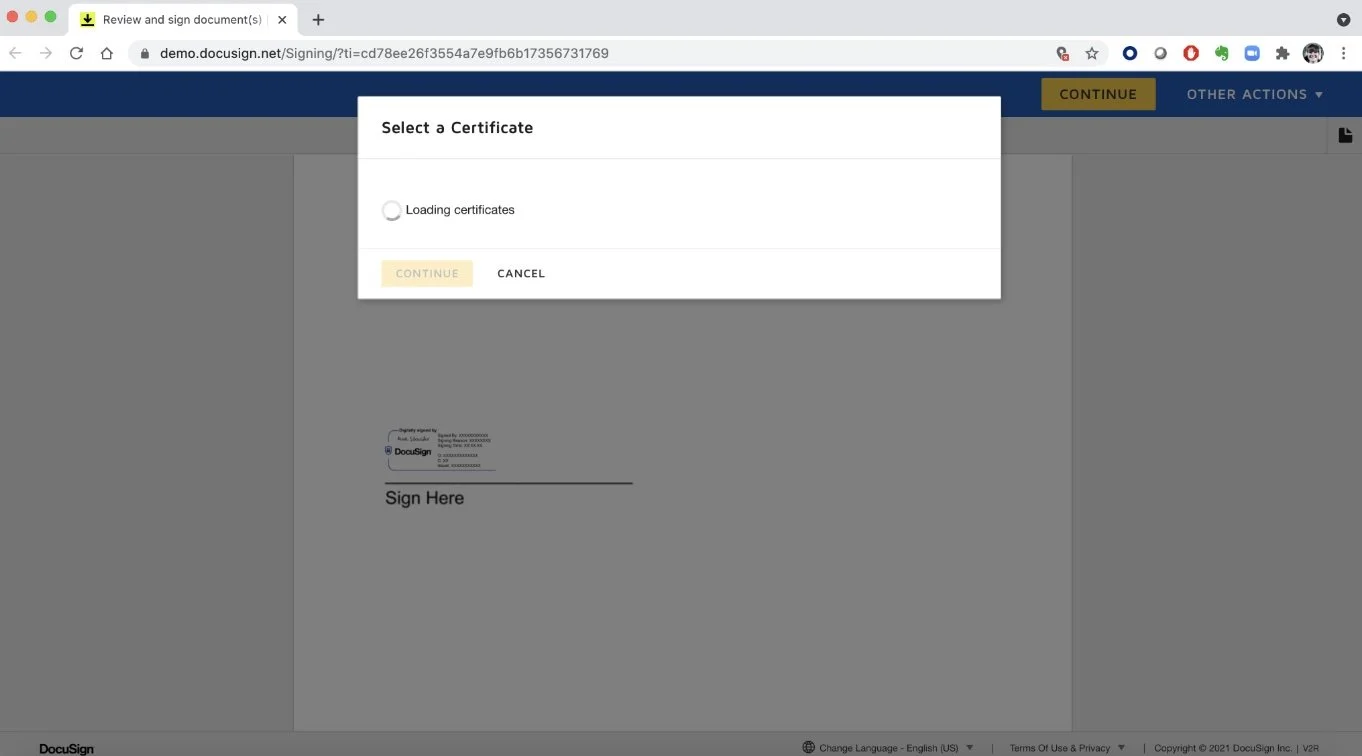The height and width of the screenshot is (756, 1362).
Task: Open the red shield extension icon
Action: tap(1191, 53)
